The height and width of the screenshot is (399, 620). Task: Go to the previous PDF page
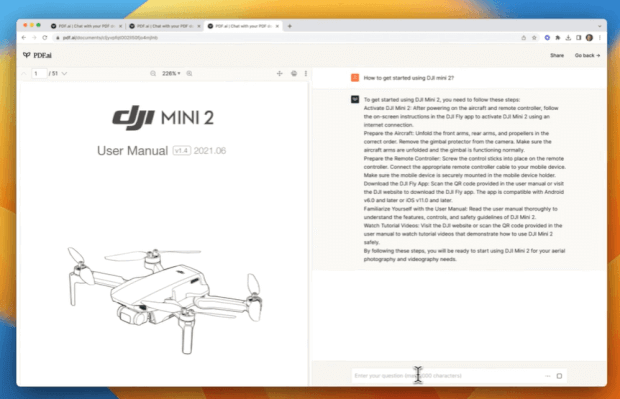(x=24, y=74)
